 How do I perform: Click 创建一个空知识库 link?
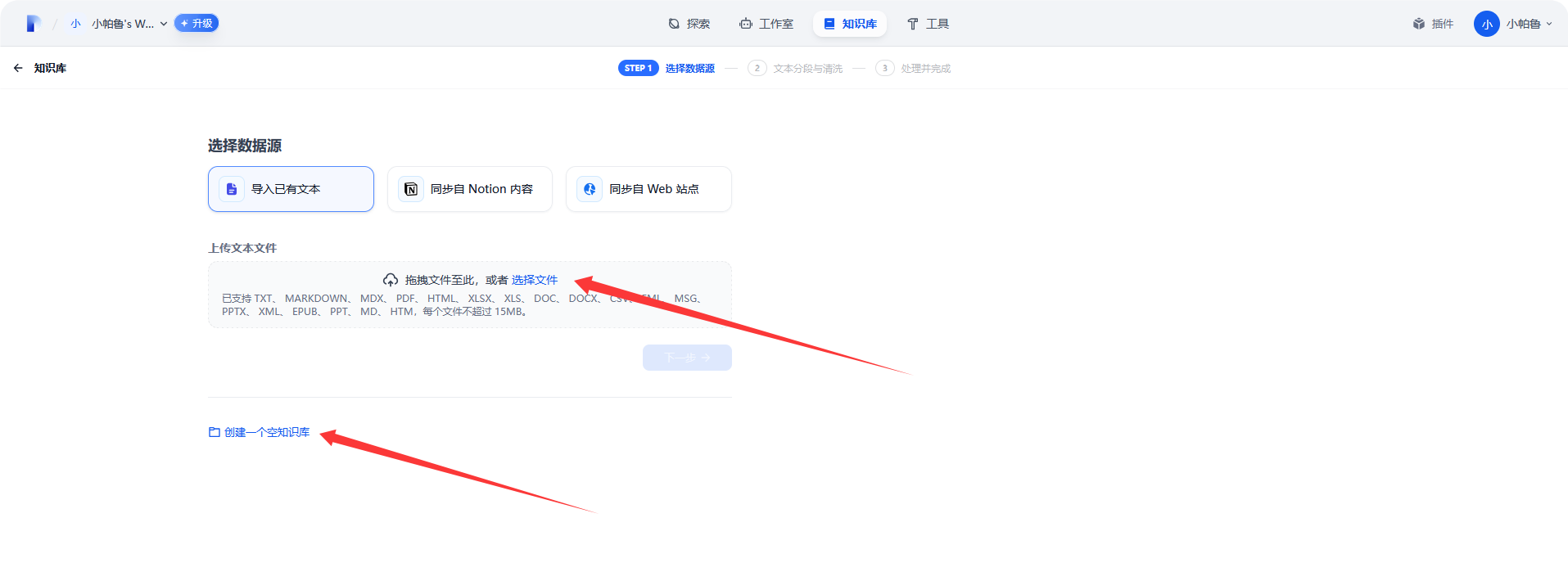pyautogui.click(x=266, y=432)
